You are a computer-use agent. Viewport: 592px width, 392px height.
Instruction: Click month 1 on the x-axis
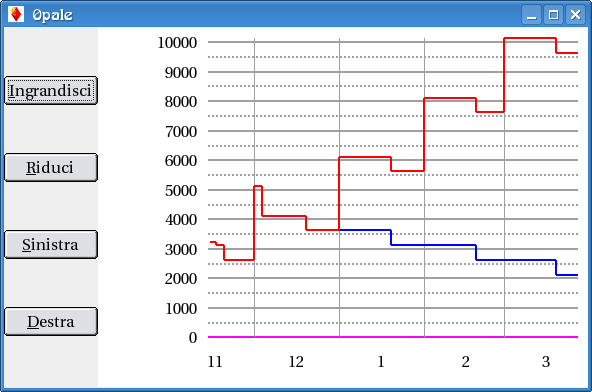tap(381, 362)
